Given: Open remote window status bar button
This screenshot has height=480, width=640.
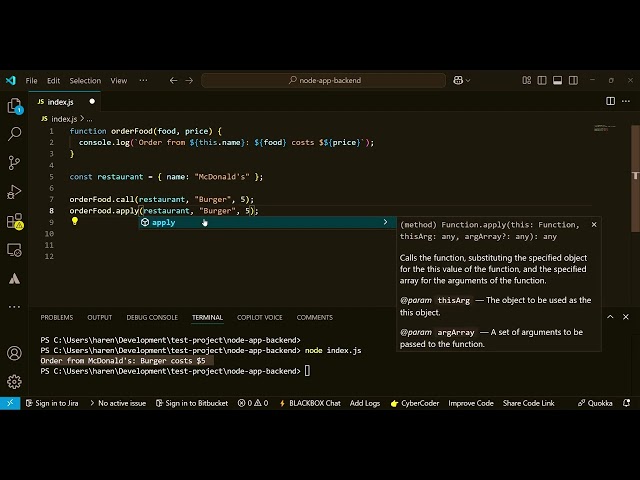Looking at the screenshot, I should [10, 403].
